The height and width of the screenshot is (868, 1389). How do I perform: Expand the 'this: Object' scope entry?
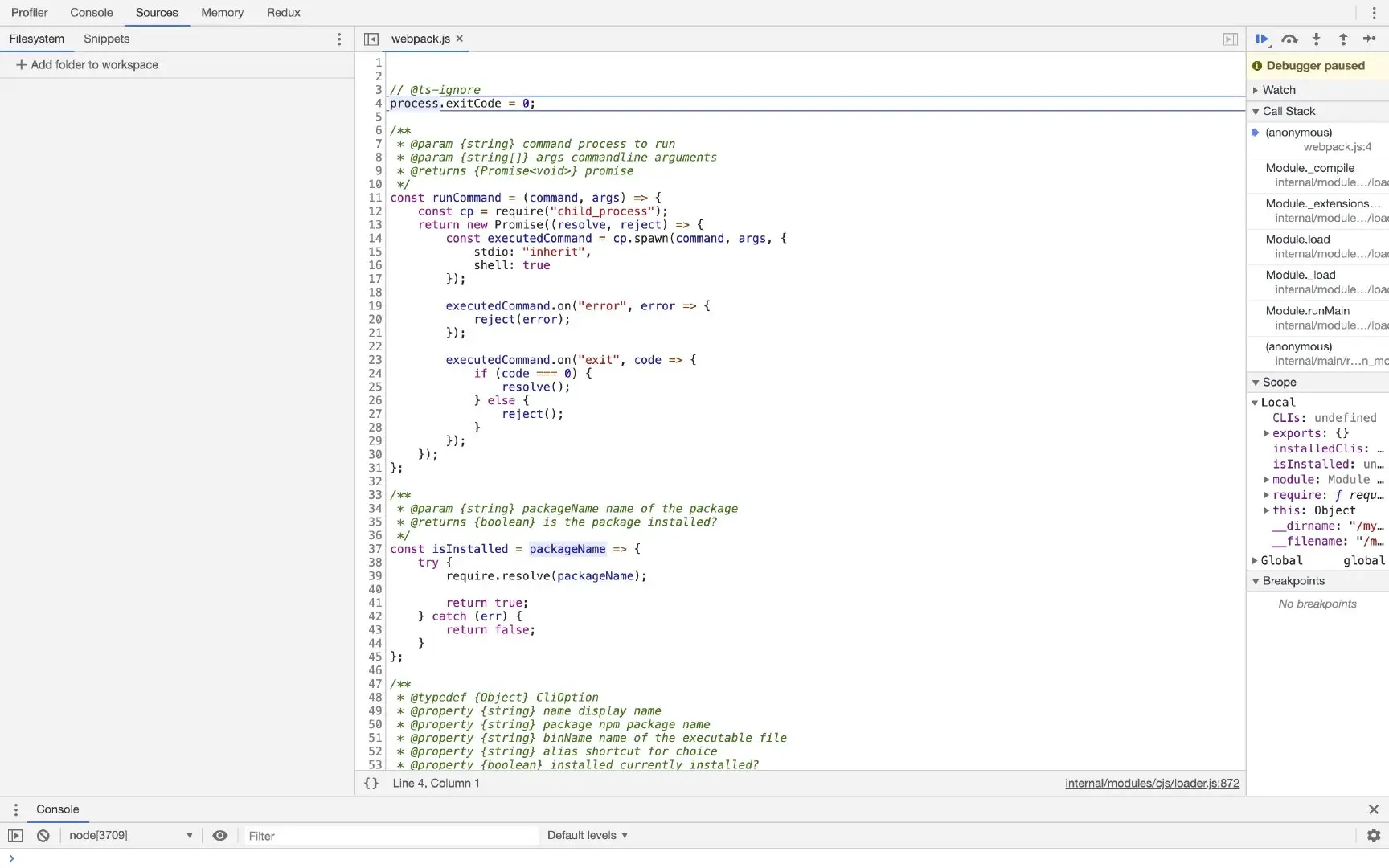point(1266,510)
